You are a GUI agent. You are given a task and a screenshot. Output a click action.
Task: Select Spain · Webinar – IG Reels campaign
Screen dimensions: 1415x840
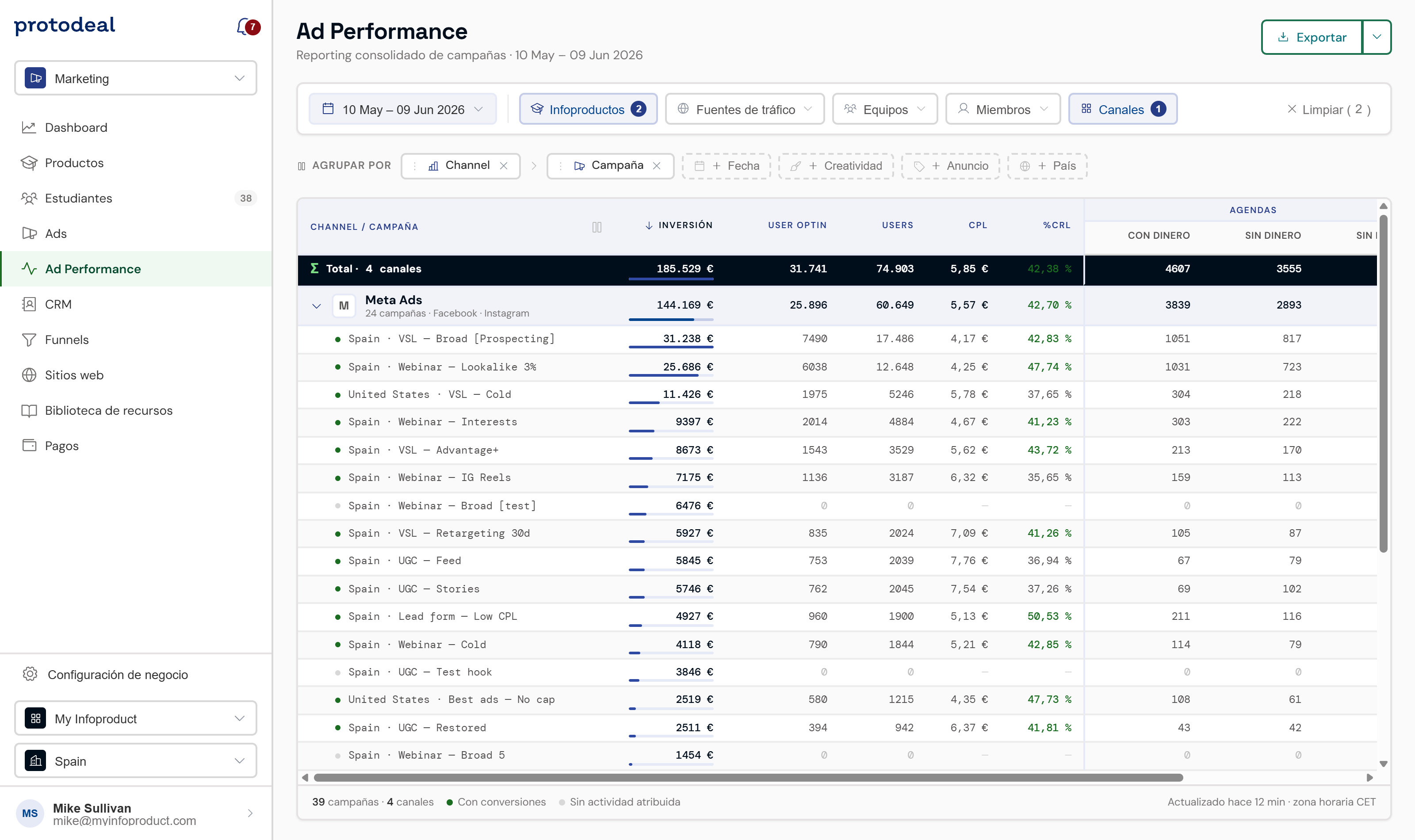coord(837,478)
